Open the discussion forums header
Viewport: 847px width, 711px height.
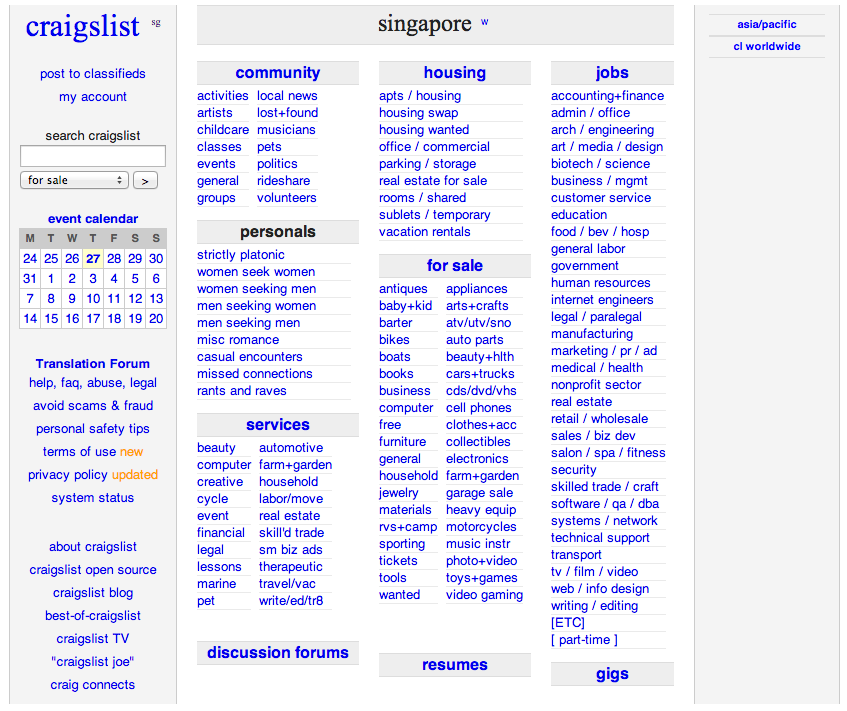(278, 653)
